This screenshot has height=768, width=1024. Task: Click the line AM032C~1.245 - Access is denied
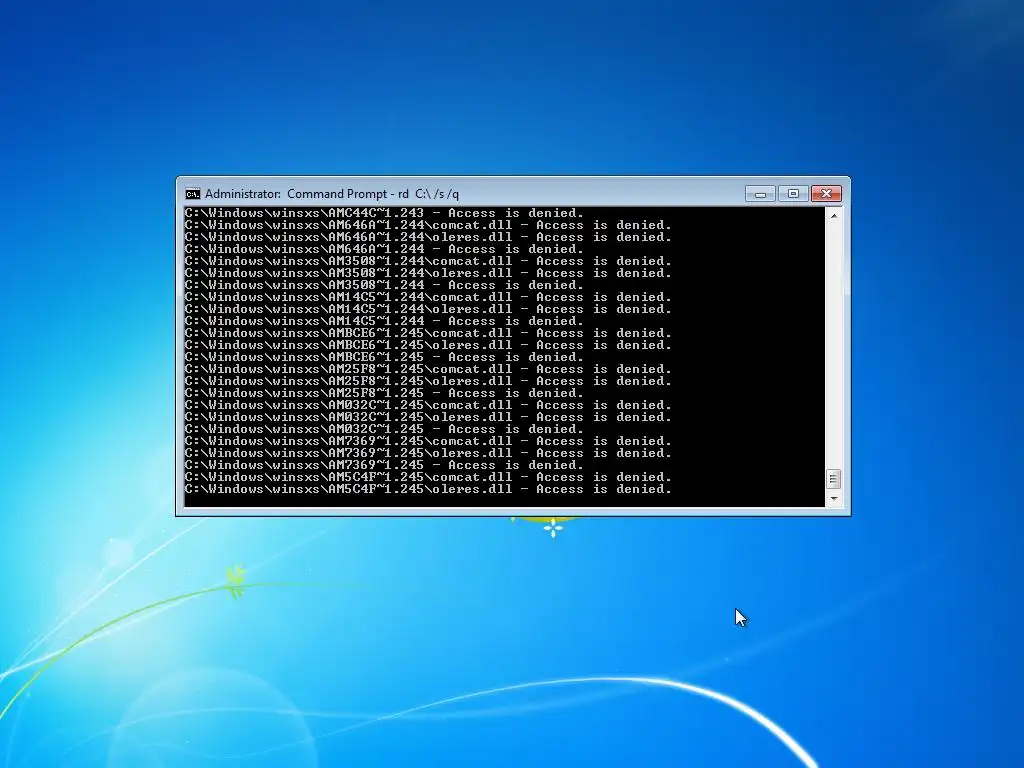coord(384,429)
